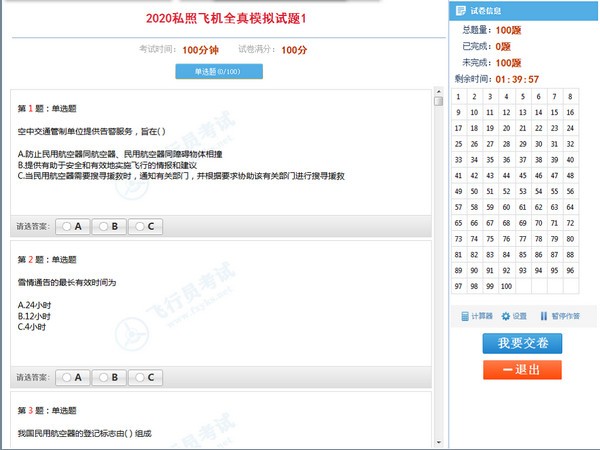
Task: Select answer A for question 1
Action: point(72,226)
